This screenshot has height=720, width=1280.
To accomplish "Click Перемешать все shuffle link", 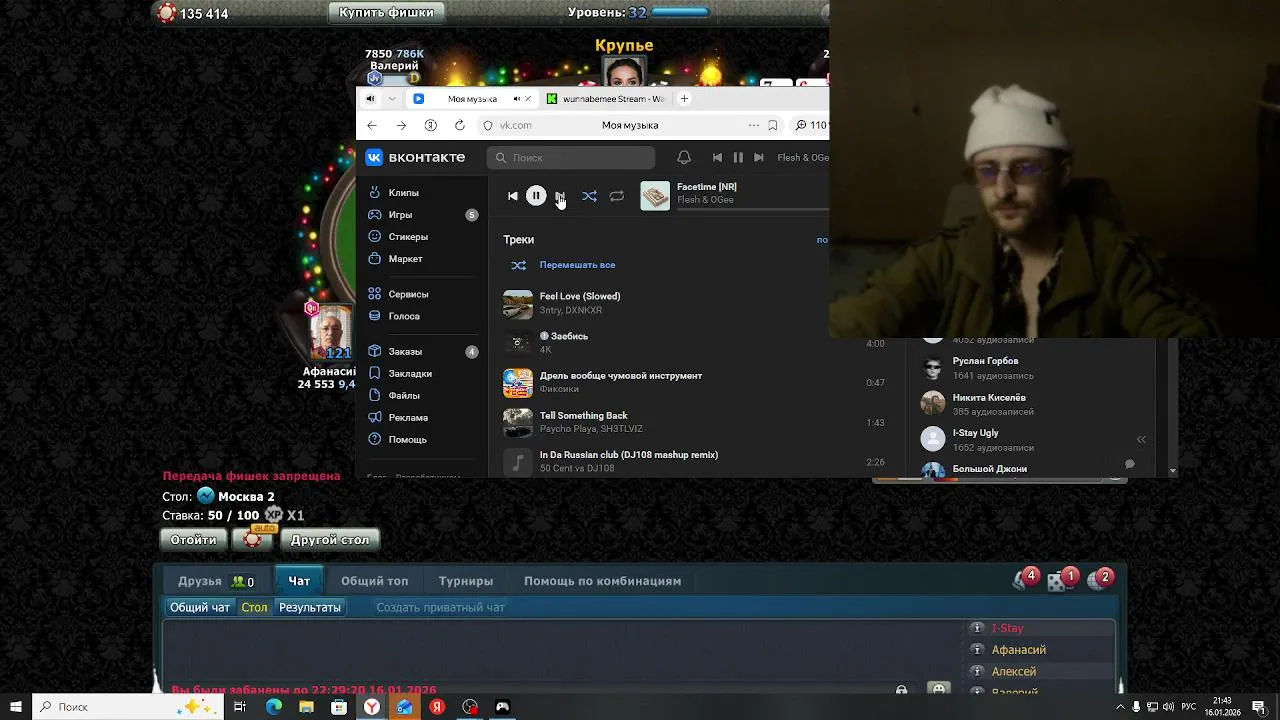I will [x=577, y=265].
